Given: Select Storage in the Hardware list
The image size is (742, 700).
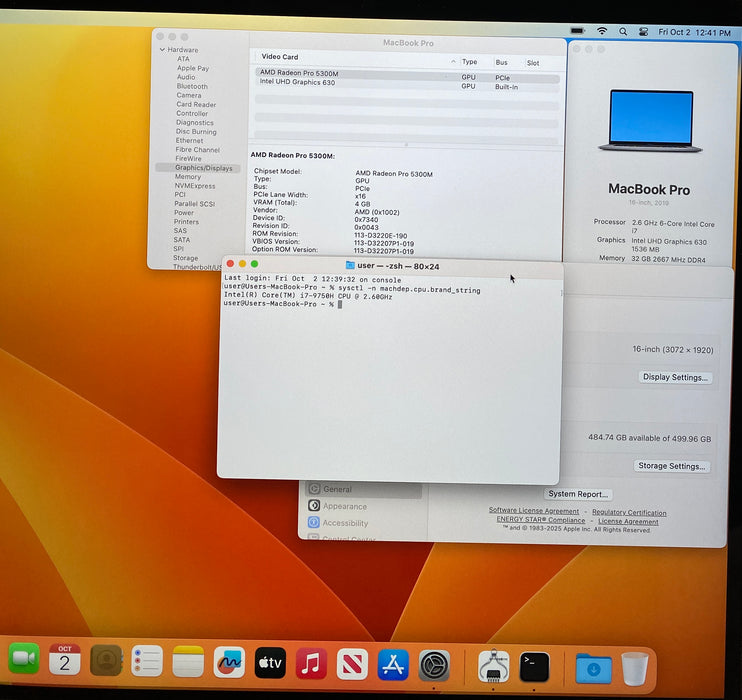Looking at the screenshot, I should point(186,258).
